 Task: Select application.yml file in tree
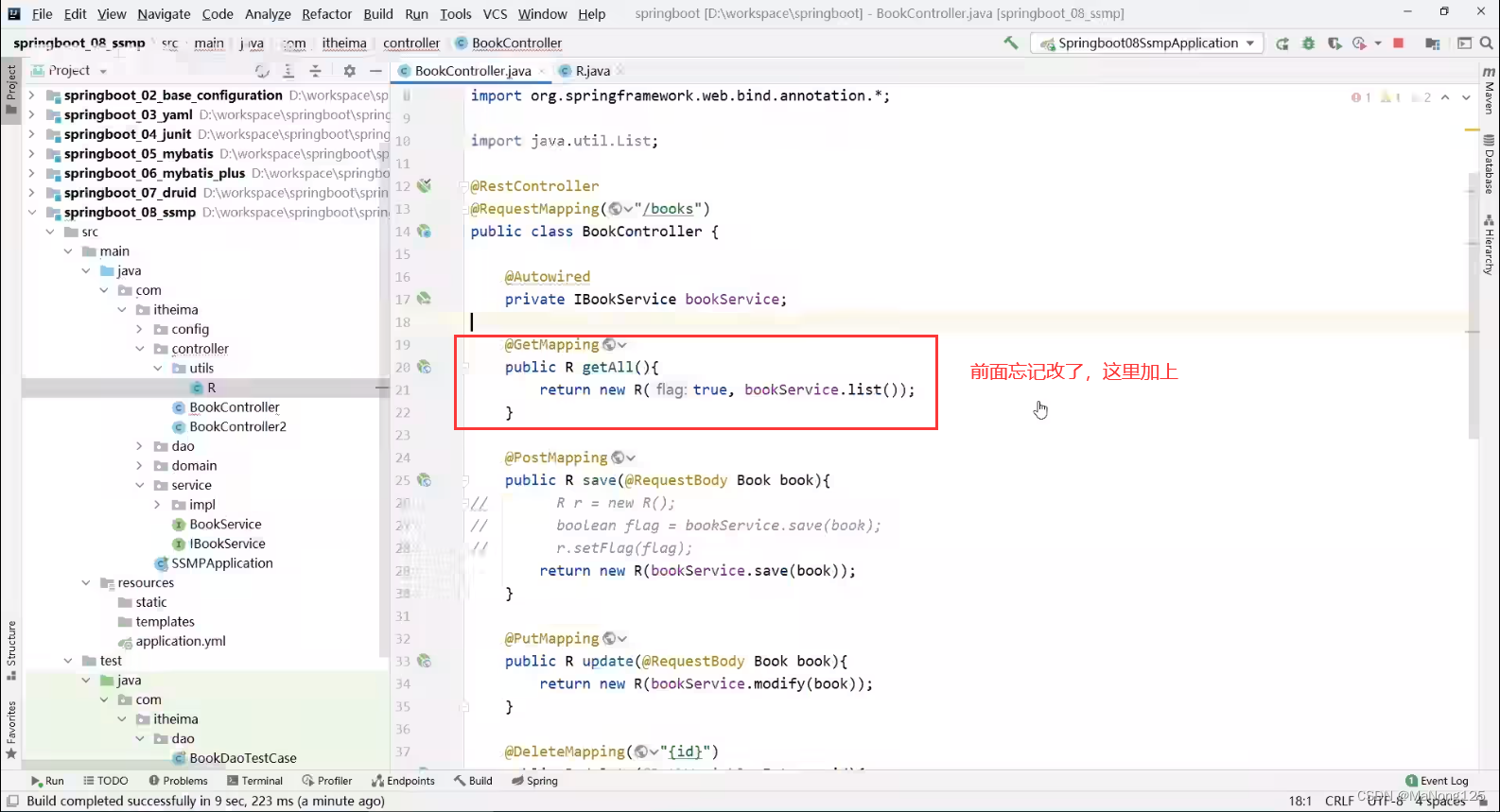point(181,641)
